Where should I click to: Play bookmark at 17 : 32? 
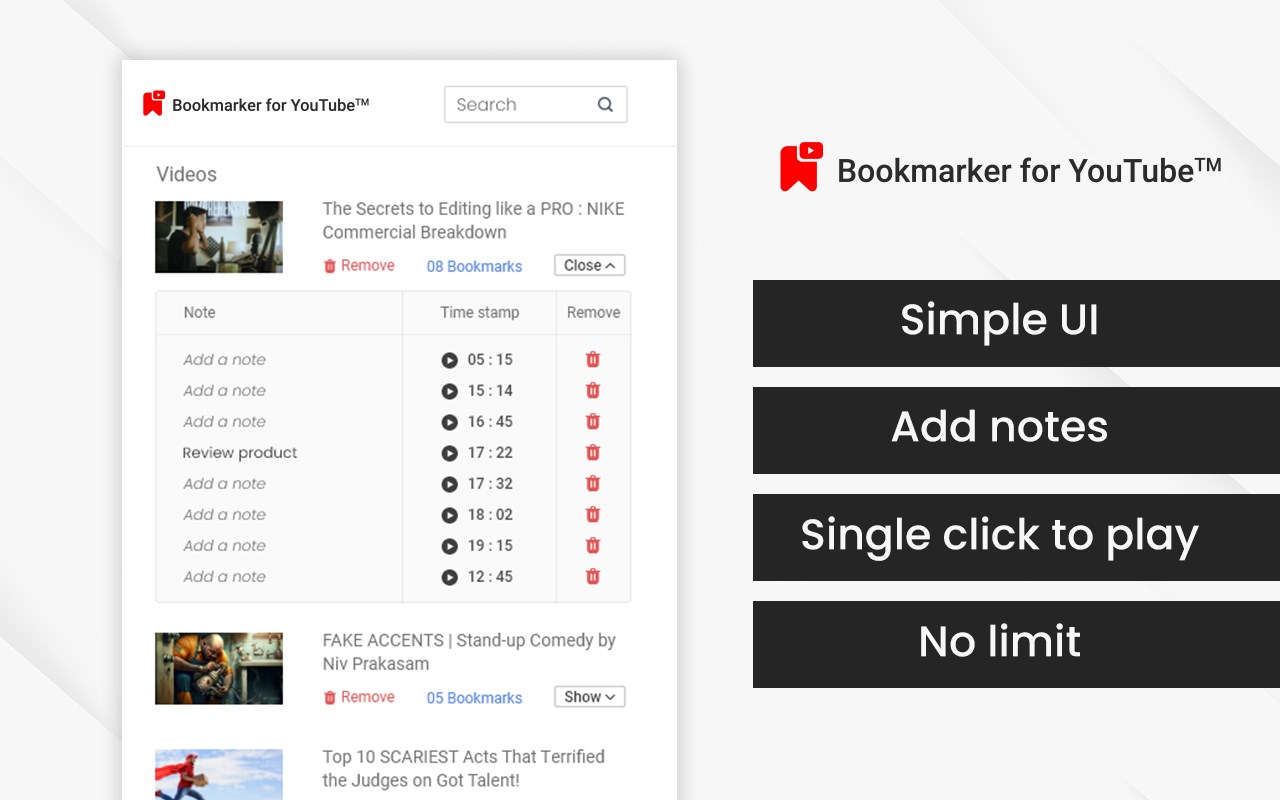(450, 484)
